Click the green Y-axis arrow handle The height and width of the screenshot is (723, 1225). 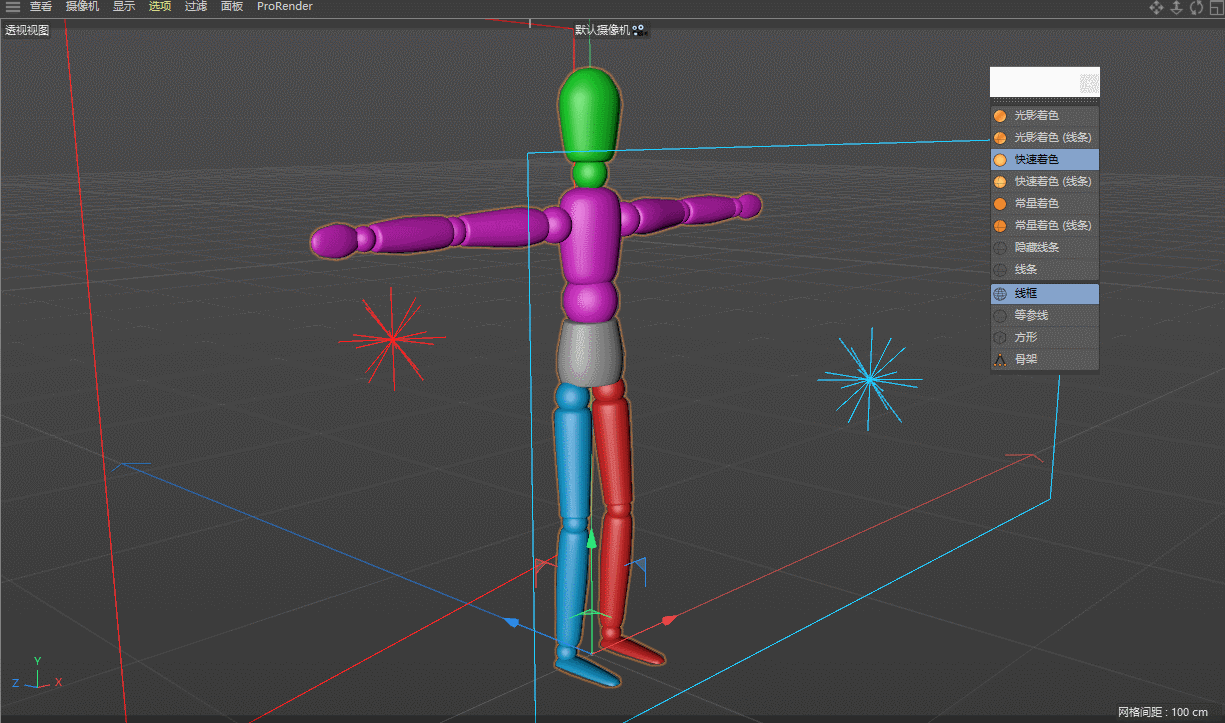coord(591,539)
